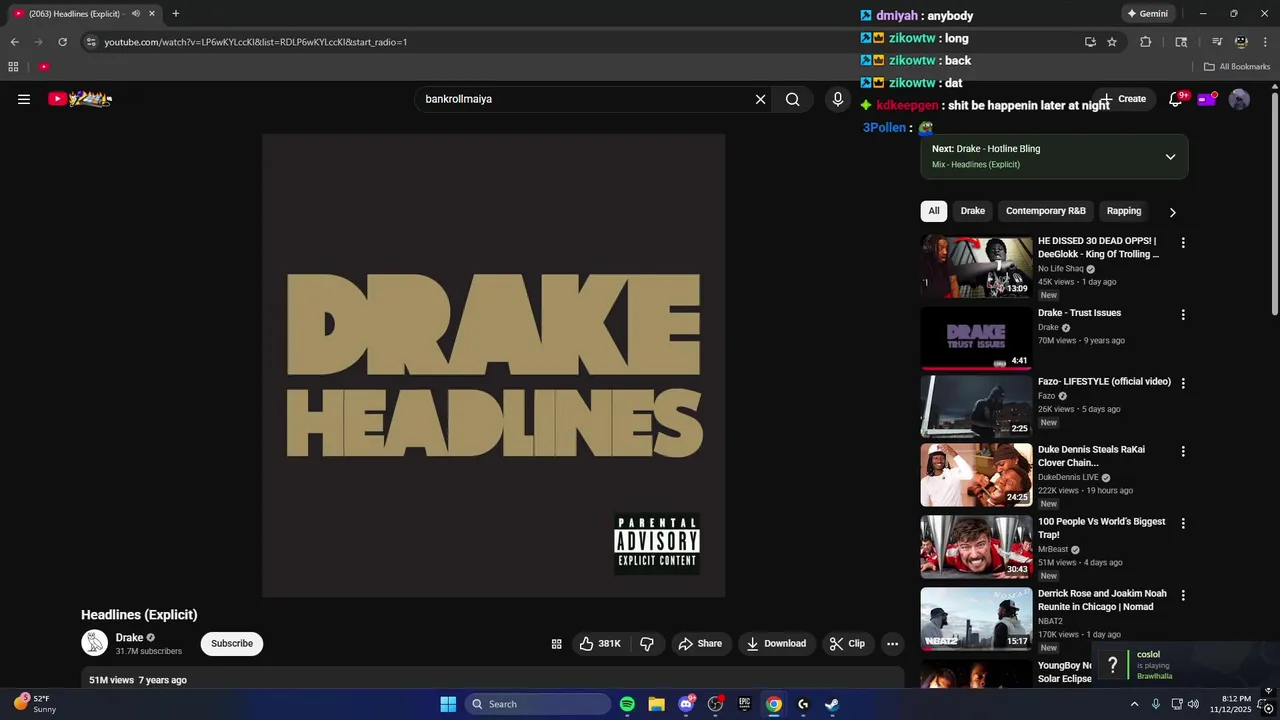This screenshot has height=720, width=1280.
Task: Go back in Chrome
Action: pyautogui.click(x=14, y=42)
